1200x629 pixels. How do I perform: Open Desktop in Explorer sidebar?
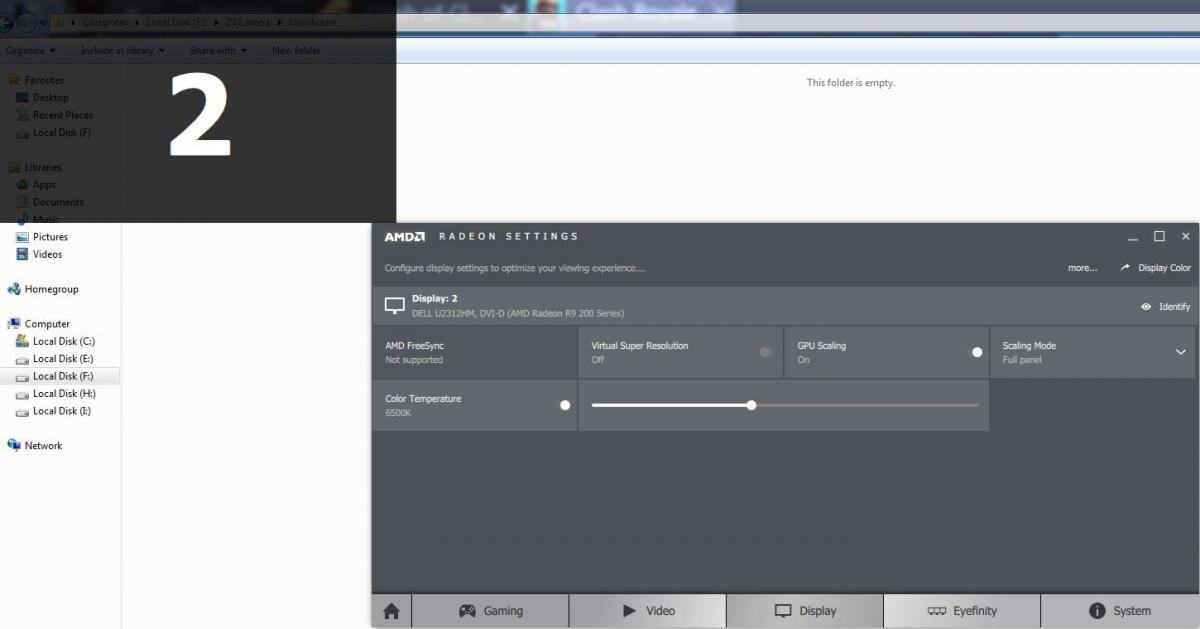[51, 98]
